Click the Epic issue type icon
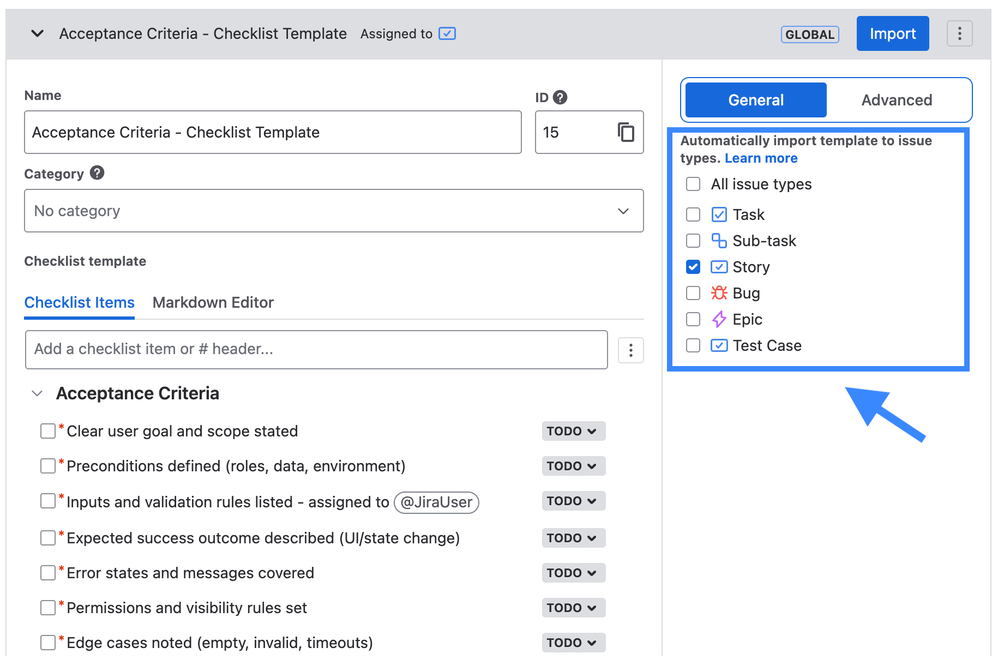 (x=719, y=319)
